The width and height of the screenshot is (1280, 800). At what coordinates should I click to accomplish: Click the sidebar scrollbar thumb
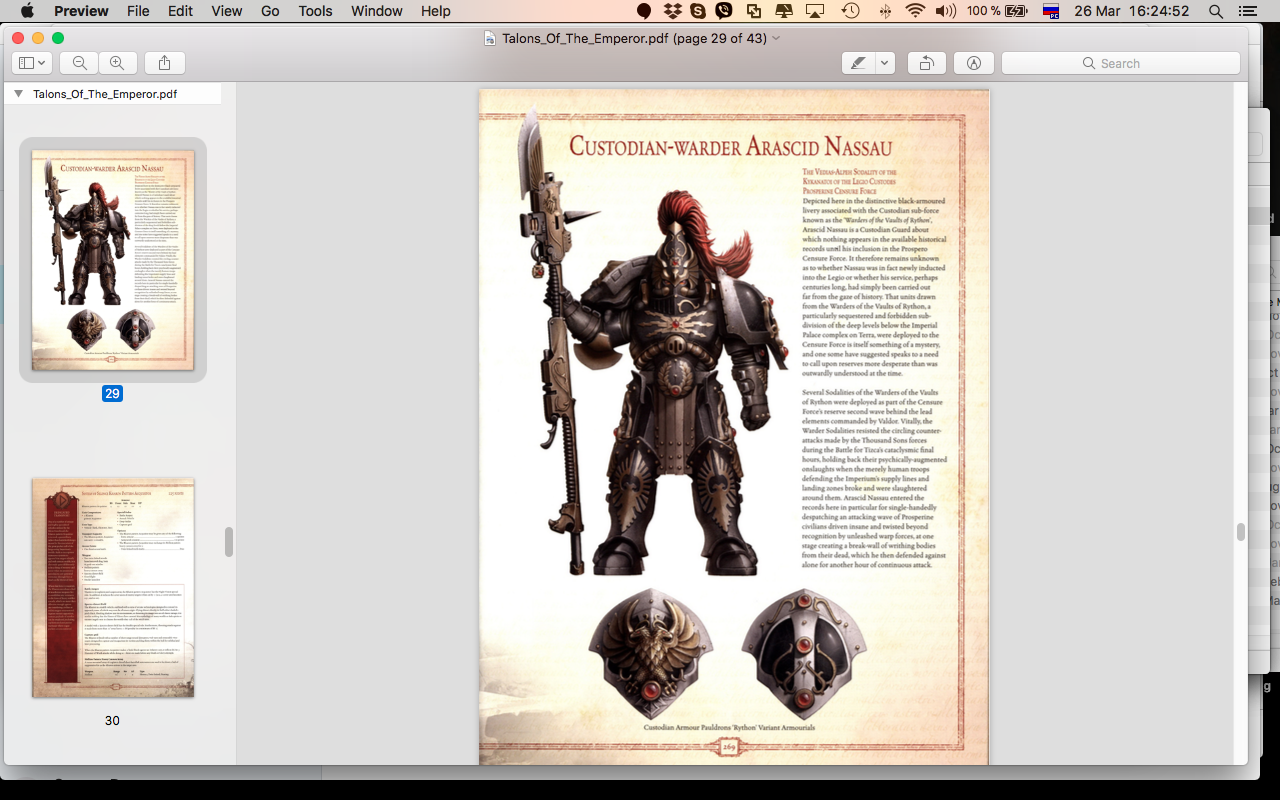point(229,542)
